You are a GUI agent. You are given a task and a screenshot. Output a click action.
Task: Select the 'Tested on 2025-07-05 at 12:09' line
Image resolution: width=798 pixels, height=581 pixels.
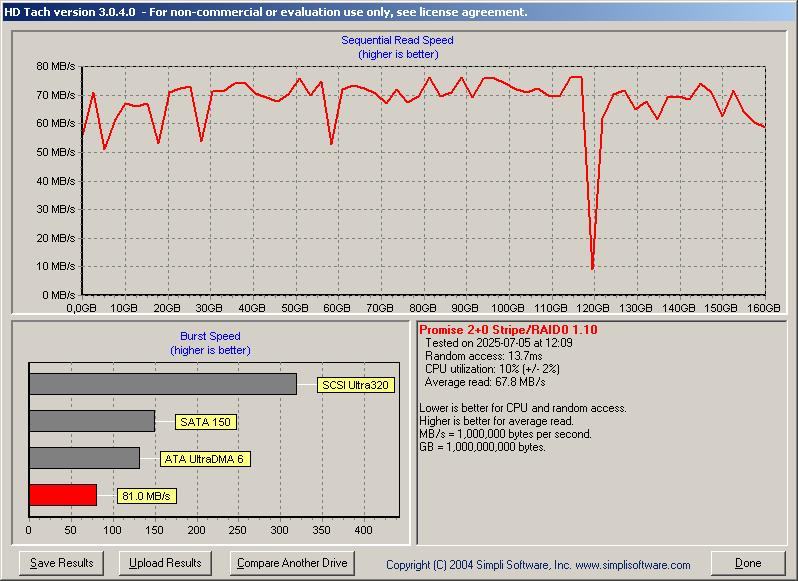pos(499,343)
